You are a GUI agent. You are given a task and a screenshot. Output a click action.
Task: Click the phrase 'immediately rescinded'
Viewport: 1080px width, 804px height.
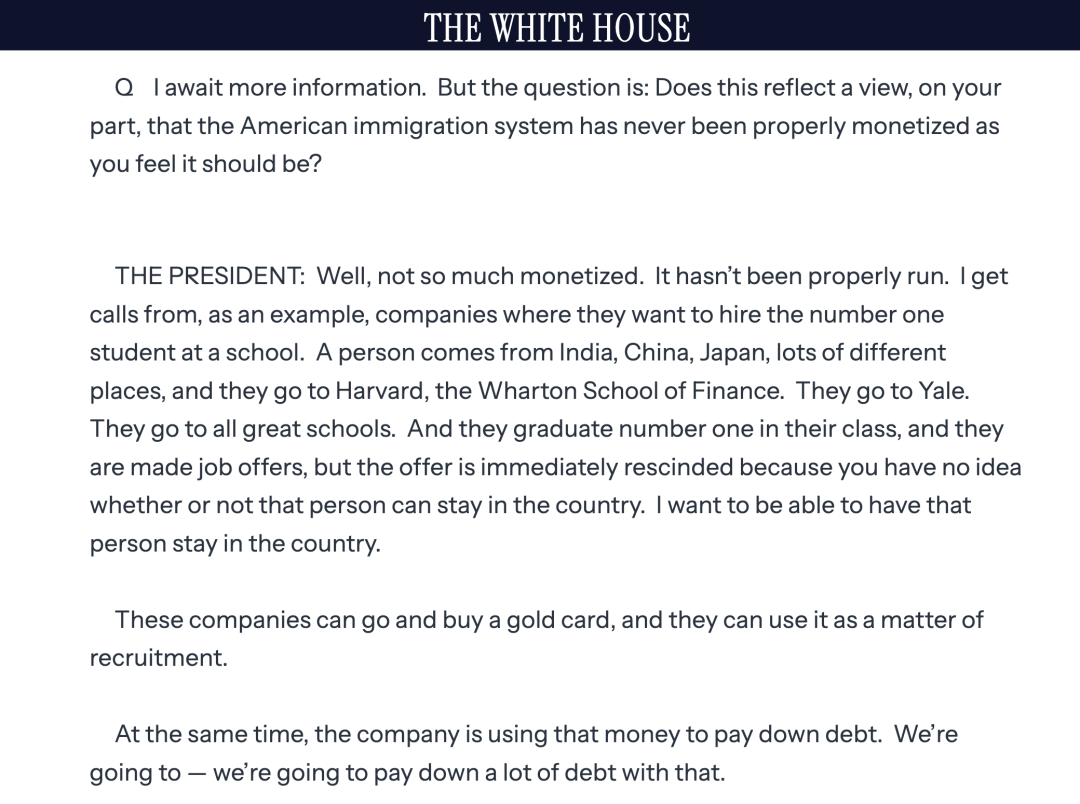(x=607, y=468)
